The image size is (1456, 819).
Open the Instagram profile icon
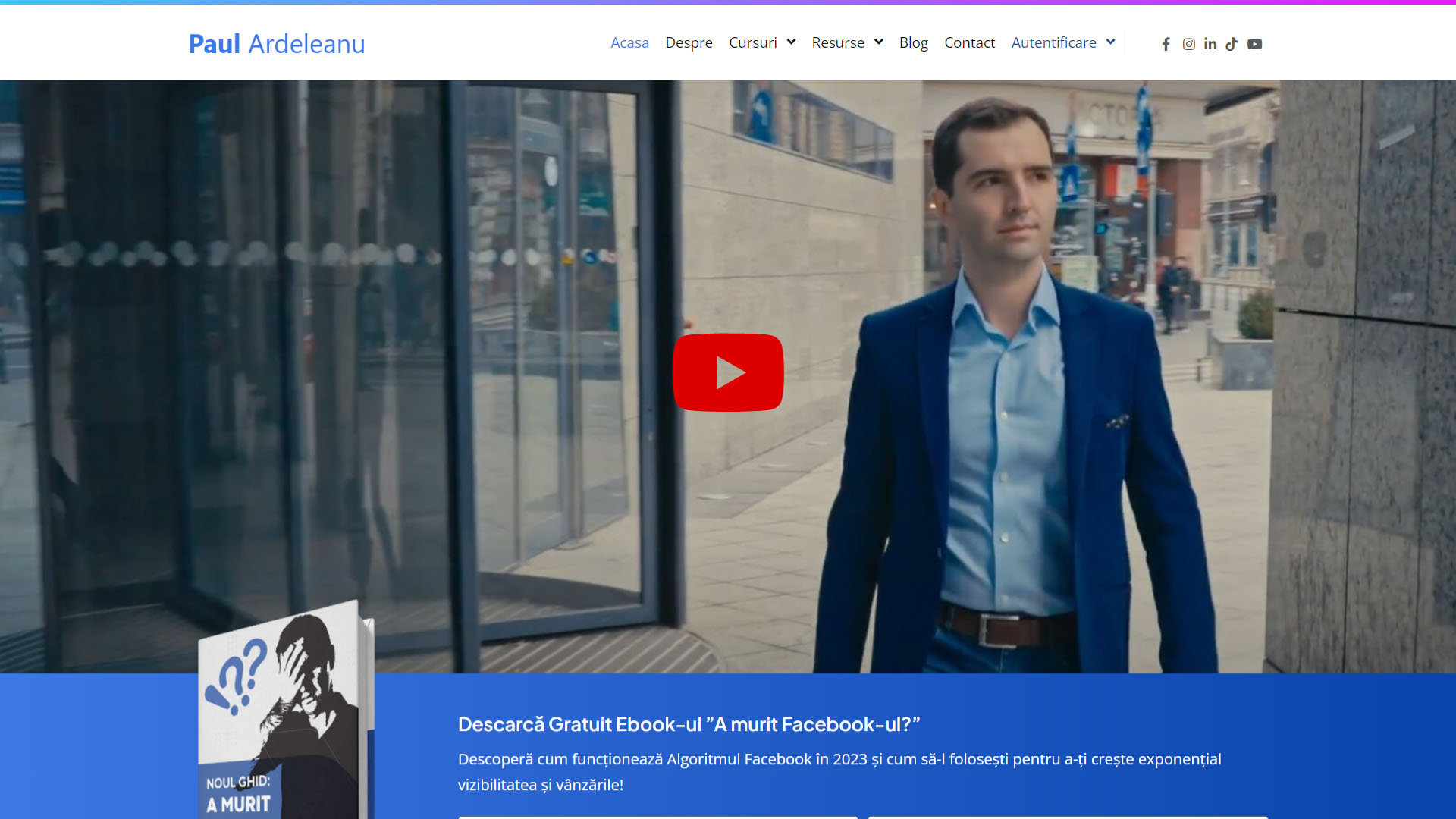coord(1188,44)
